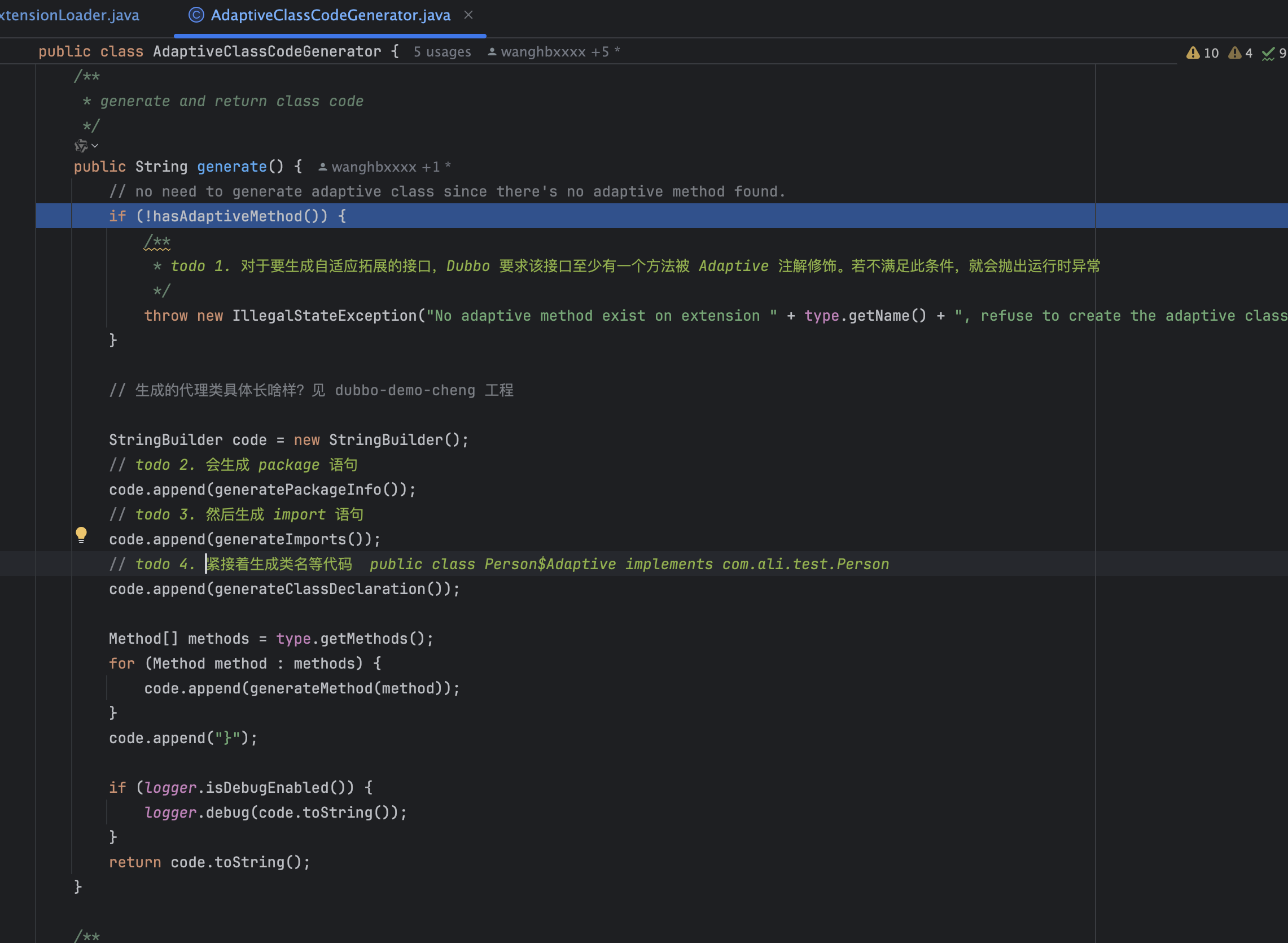Click the warnings count indicator showing 10
1288x943 pixels.
(1202, 53)
